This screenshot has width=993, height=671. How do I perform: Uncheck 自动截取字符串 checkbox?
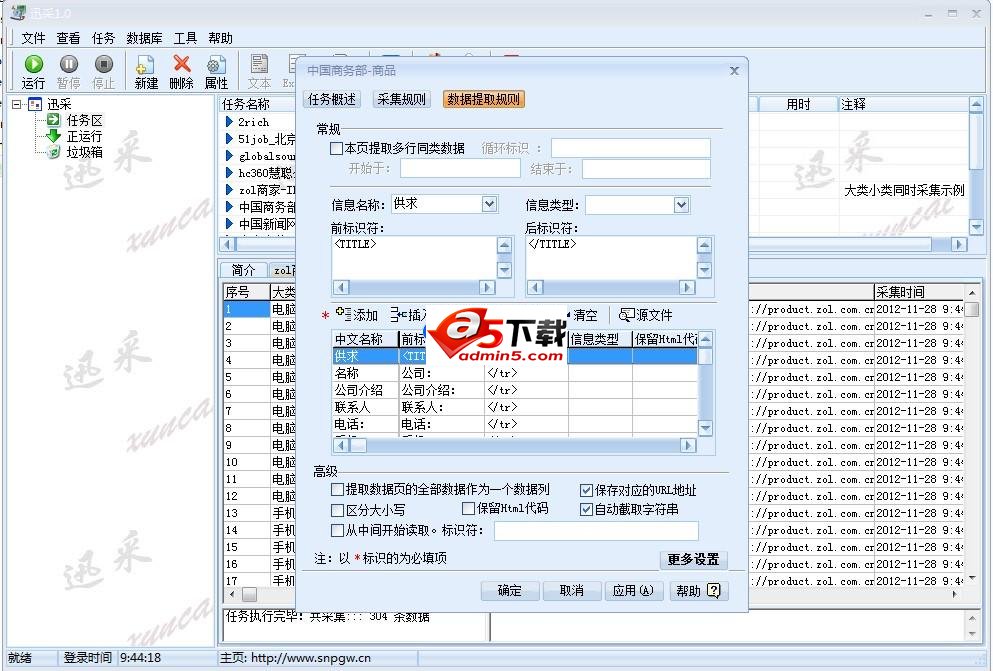[586, 509]
